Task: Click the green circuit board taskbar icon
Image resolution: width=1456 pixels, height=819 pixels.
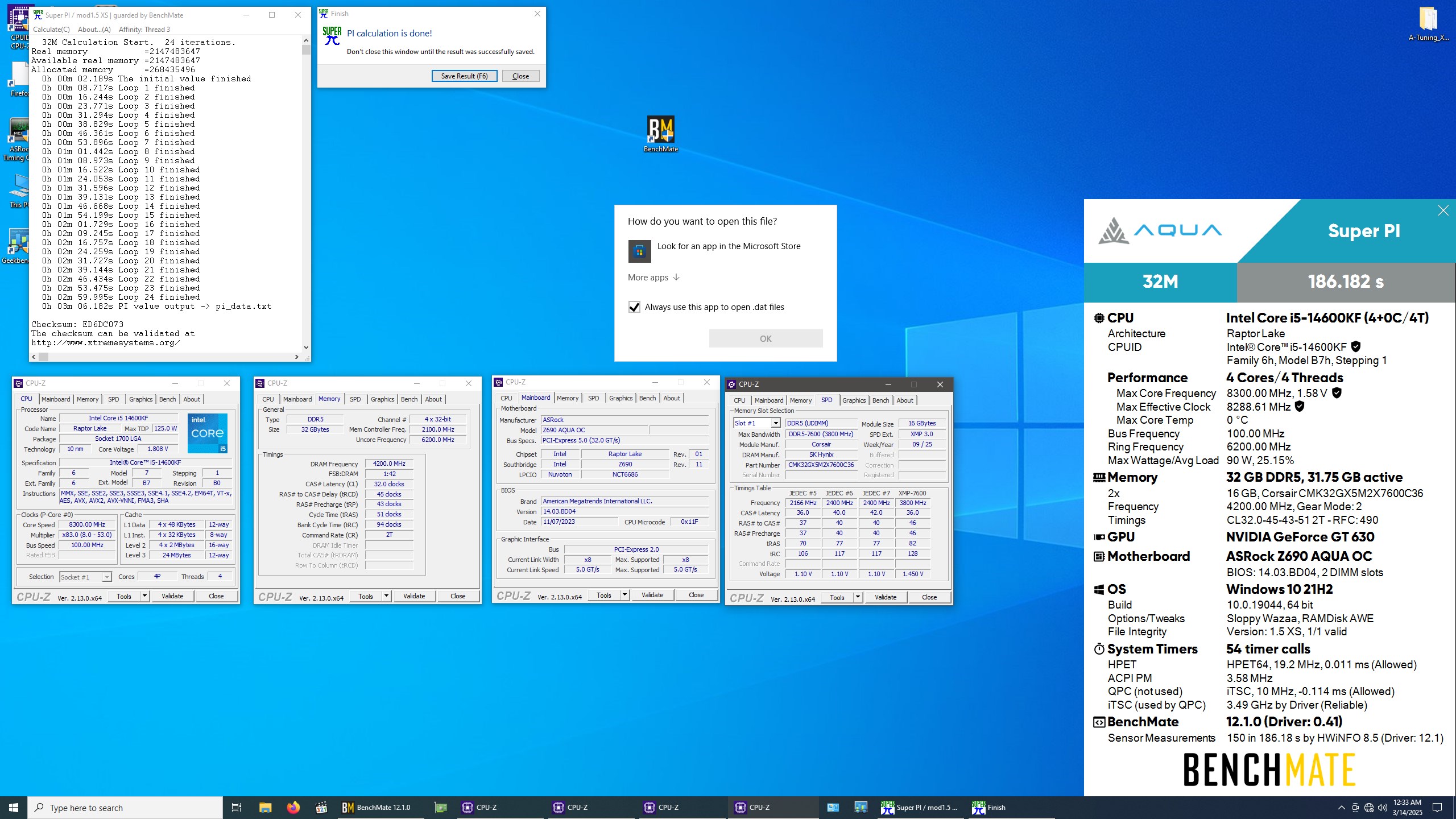Action: 440,807
